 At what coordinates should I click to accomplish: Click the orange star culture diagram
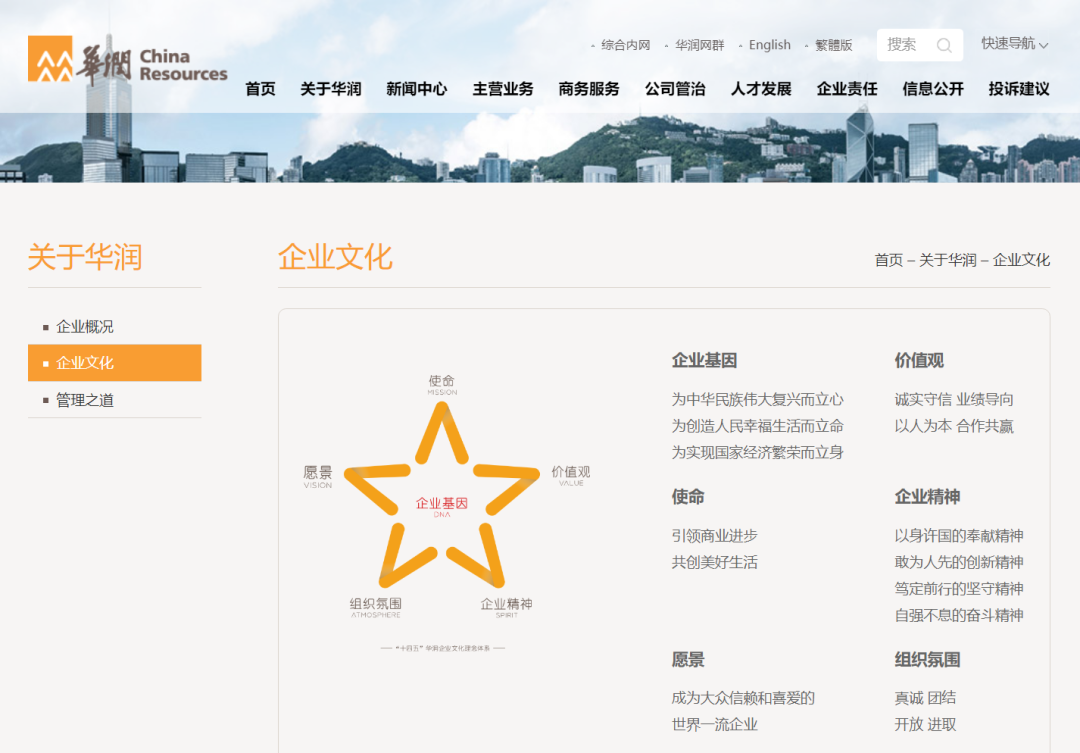tap(442, 496)
